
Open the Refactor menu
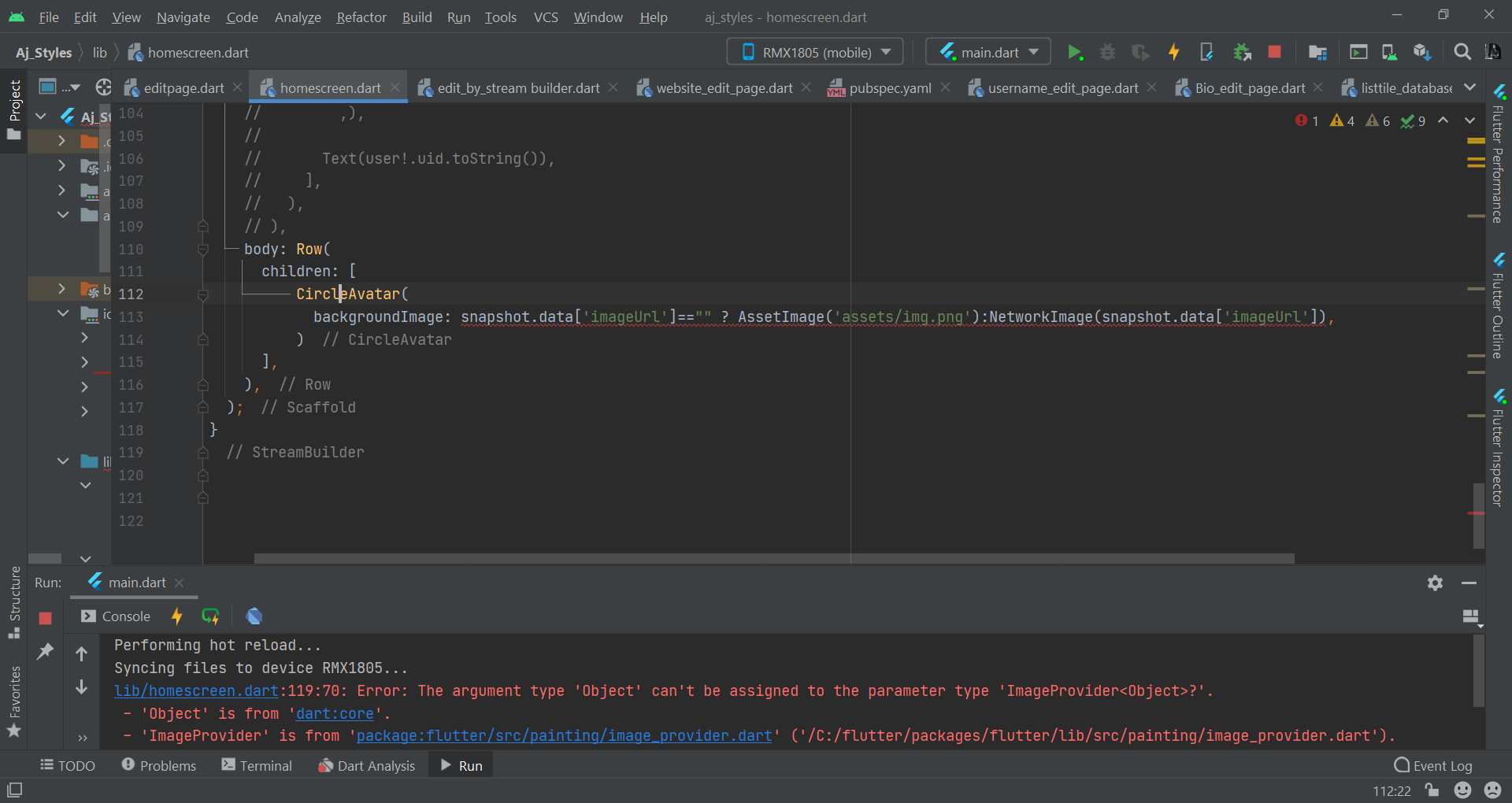pos(361,17)
